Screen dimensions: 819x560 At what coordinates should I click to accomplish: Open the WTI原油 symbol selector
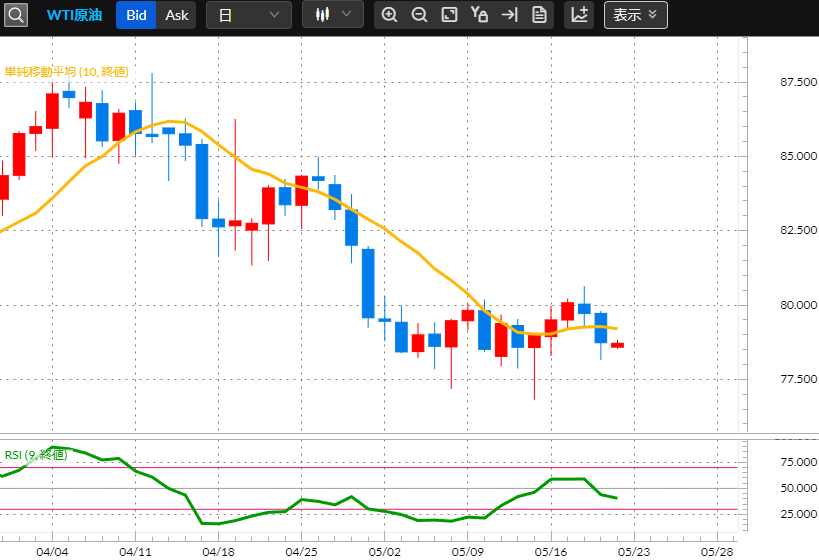(74, 15)
